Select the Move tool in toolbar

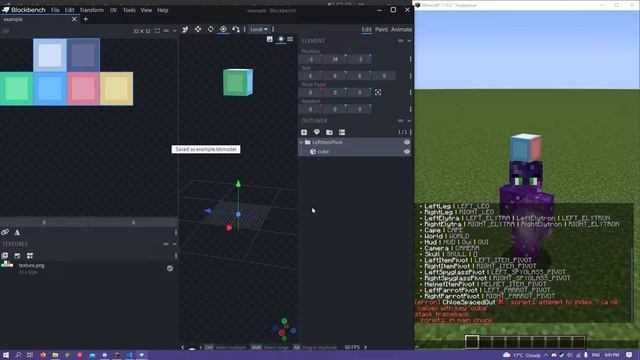(185, 29)
